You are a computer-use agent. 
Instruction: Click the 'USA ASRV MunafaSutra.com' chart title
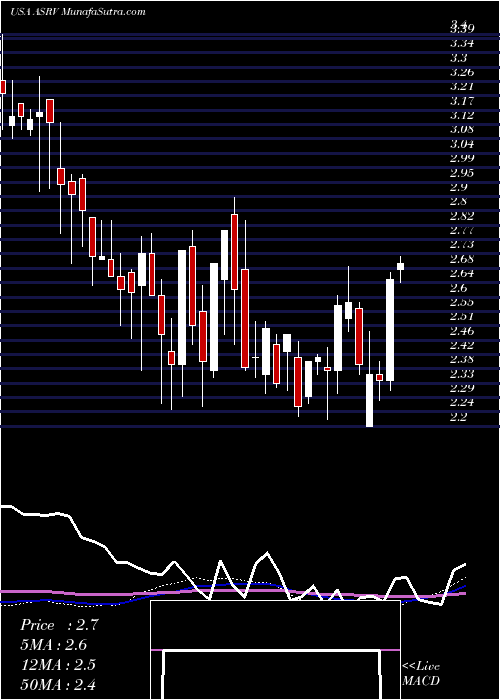[x=78, y=12]
